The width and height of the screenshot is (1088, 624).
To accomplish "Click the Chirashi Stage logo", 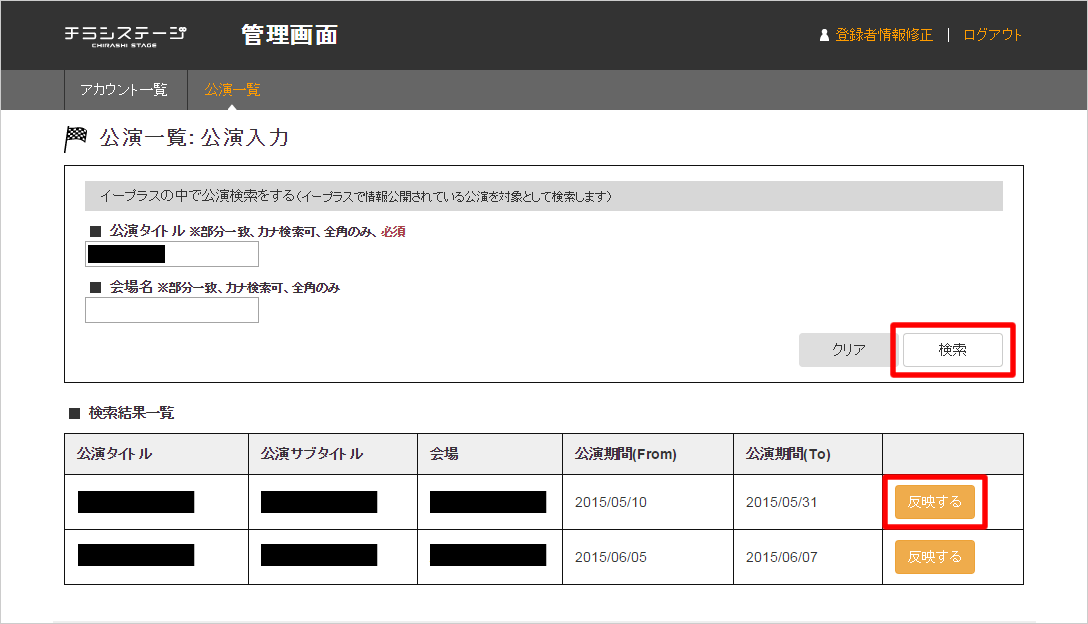I will click(125, 35).
